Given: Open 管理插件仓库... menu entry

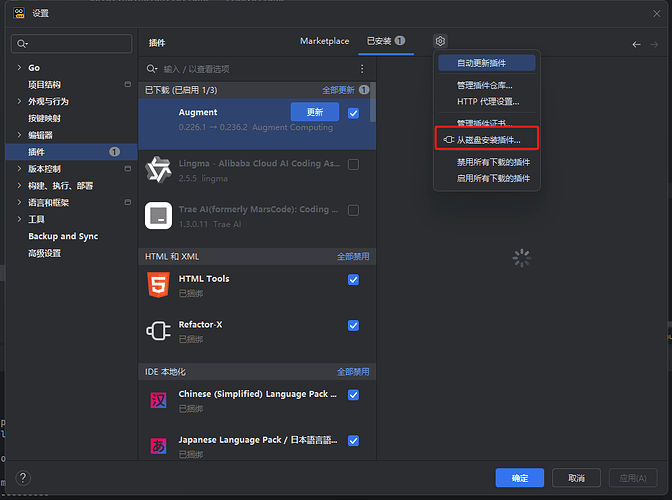Looking at the screenshot, I should [x=486, y=85].
